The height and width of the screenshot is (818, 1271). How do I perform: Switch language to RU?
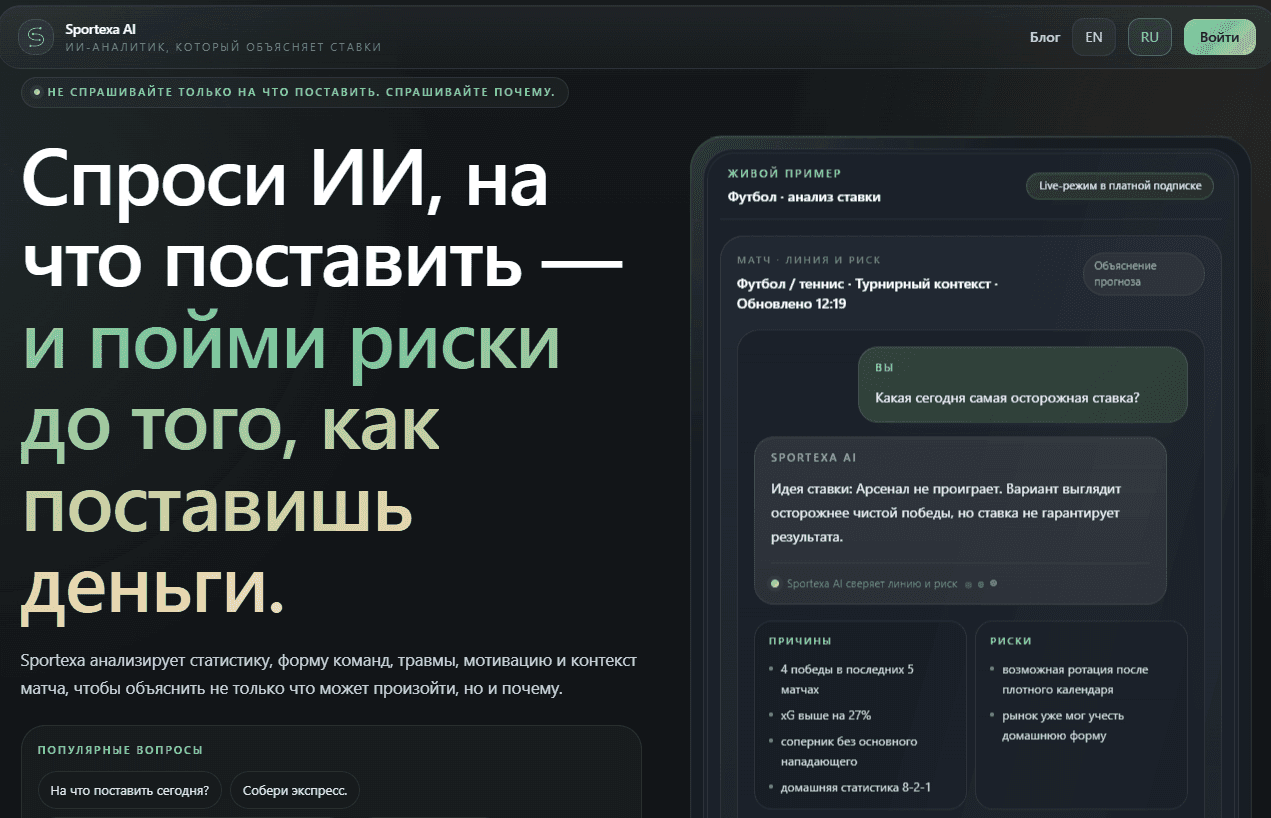tap(1150, 37)
